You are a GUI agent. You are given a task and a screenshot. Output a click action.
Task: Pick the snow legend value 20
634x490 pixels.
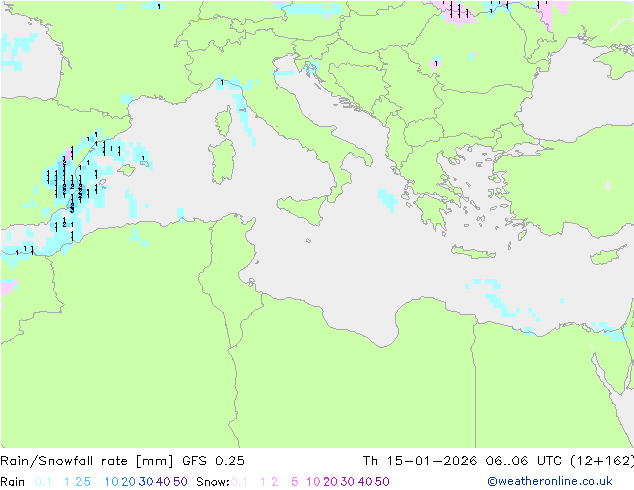[x=330, y=482]
